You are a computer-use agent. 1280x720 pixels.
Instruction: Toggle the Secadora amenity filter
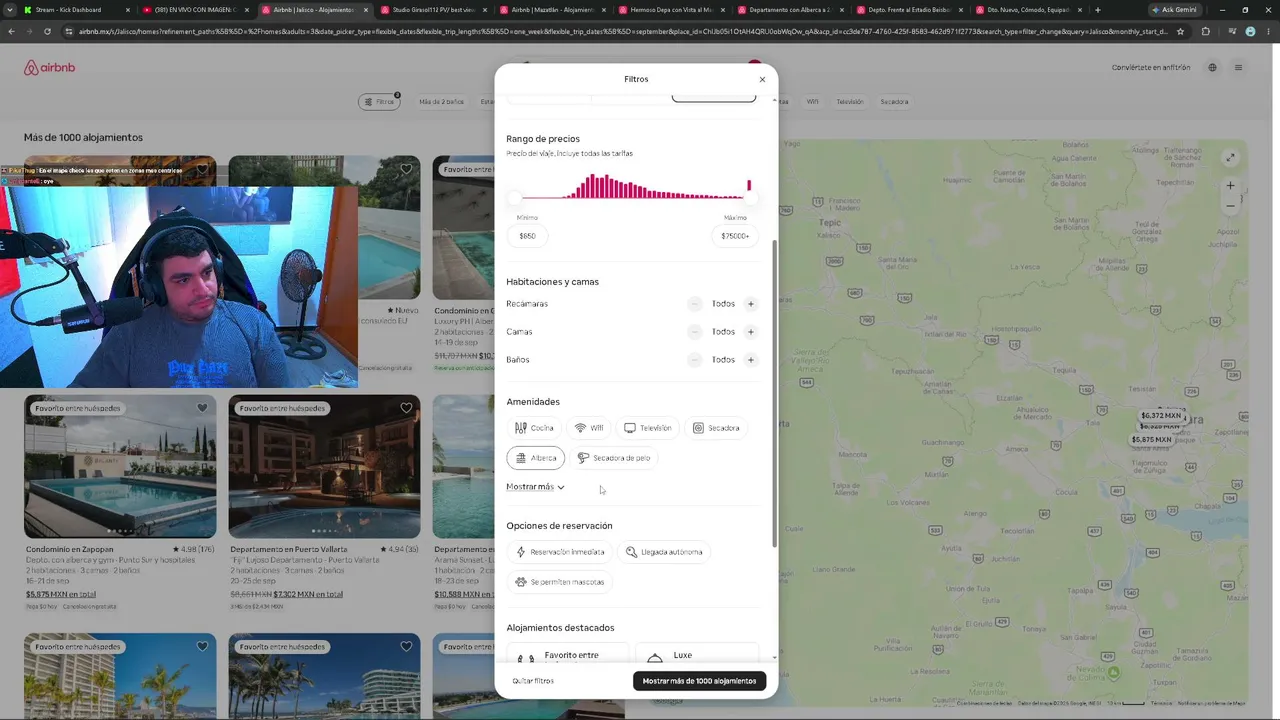716,428
